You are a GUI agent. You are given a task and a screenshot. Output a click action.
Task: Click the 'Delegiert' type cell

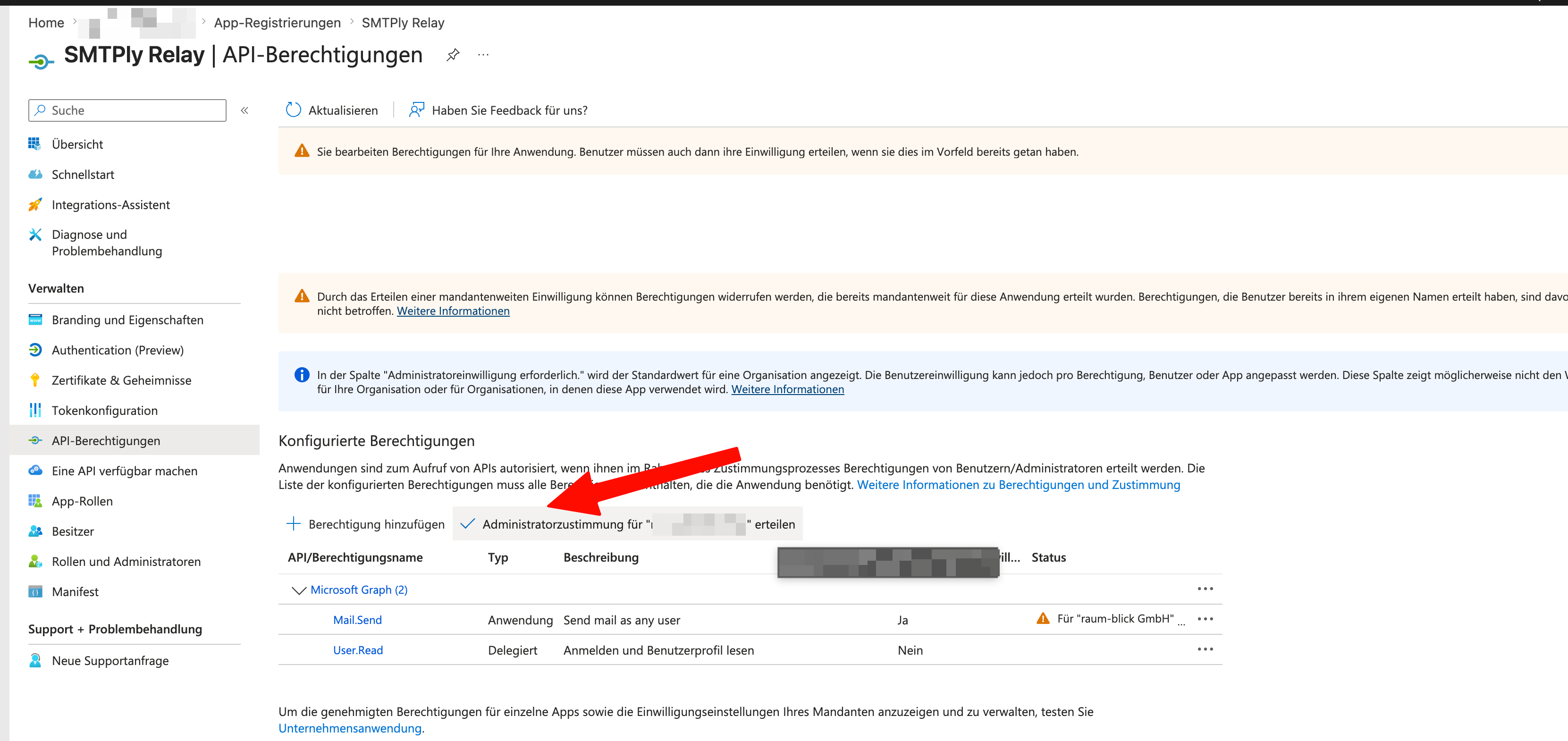click(513, 650)
